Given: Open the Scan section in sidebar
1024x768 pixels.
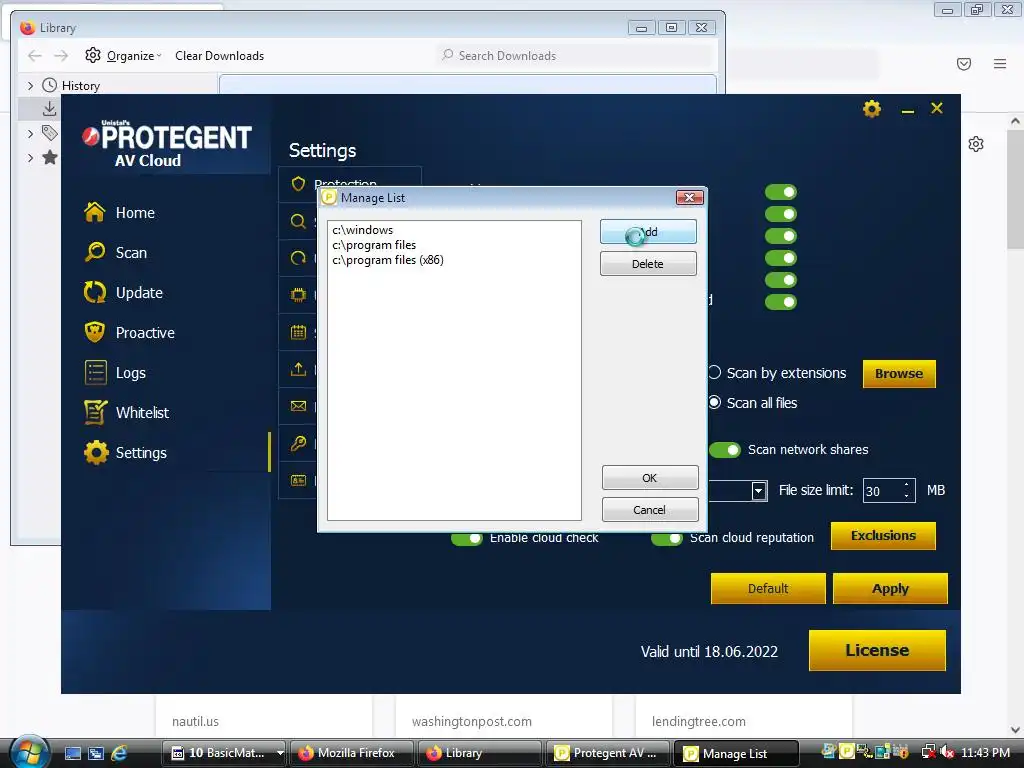Looking at the screenshot, I should (x=131, y=253).
